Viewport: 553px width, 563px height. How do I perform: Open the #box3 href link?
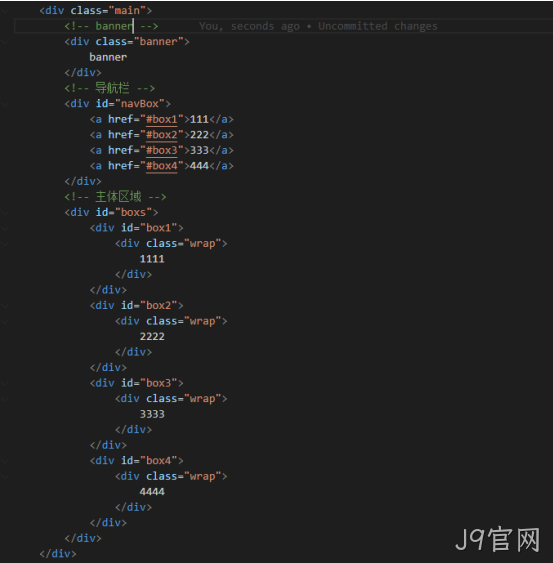tap(162, 150)
